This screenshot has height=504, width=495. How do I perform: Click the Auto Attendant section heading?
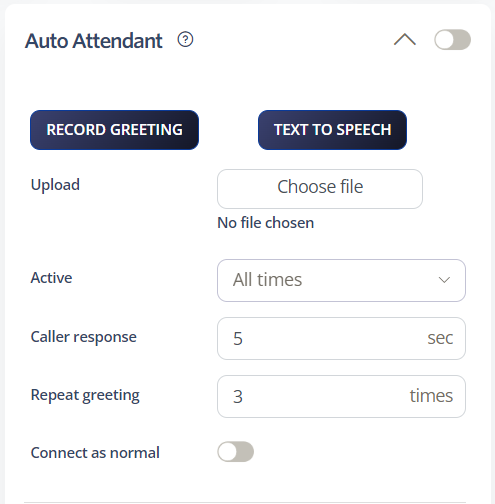point(94,41)
